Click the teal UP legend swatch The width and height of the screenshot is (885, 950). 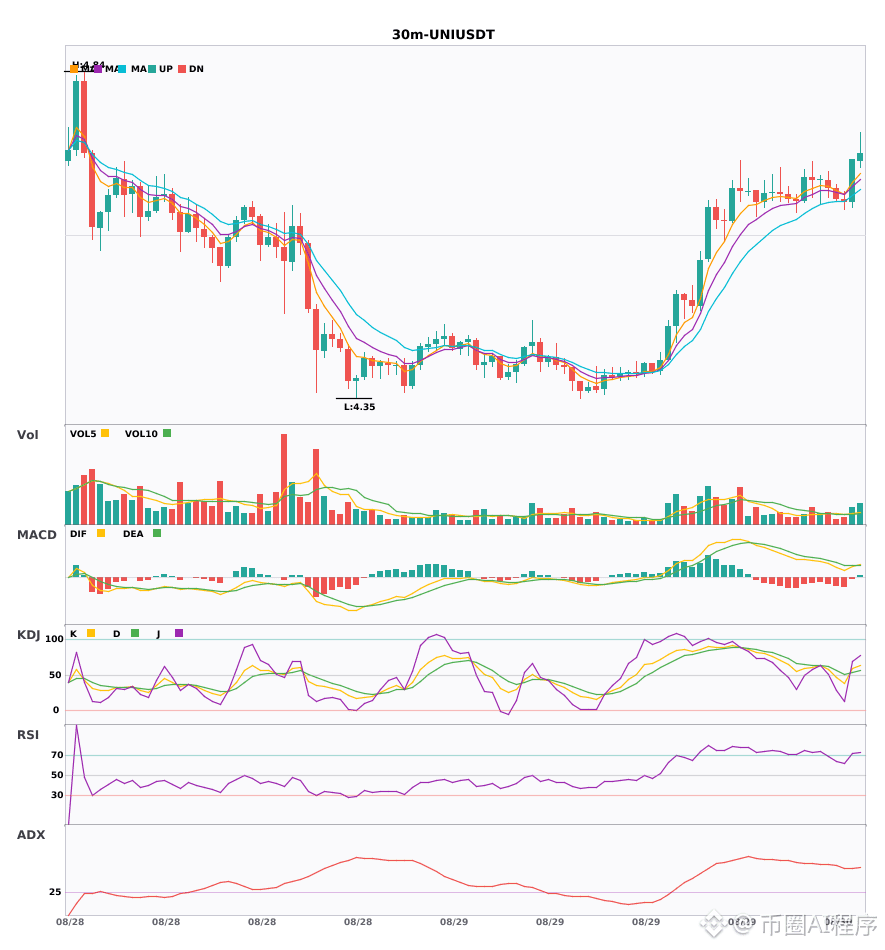click(152, 69)
